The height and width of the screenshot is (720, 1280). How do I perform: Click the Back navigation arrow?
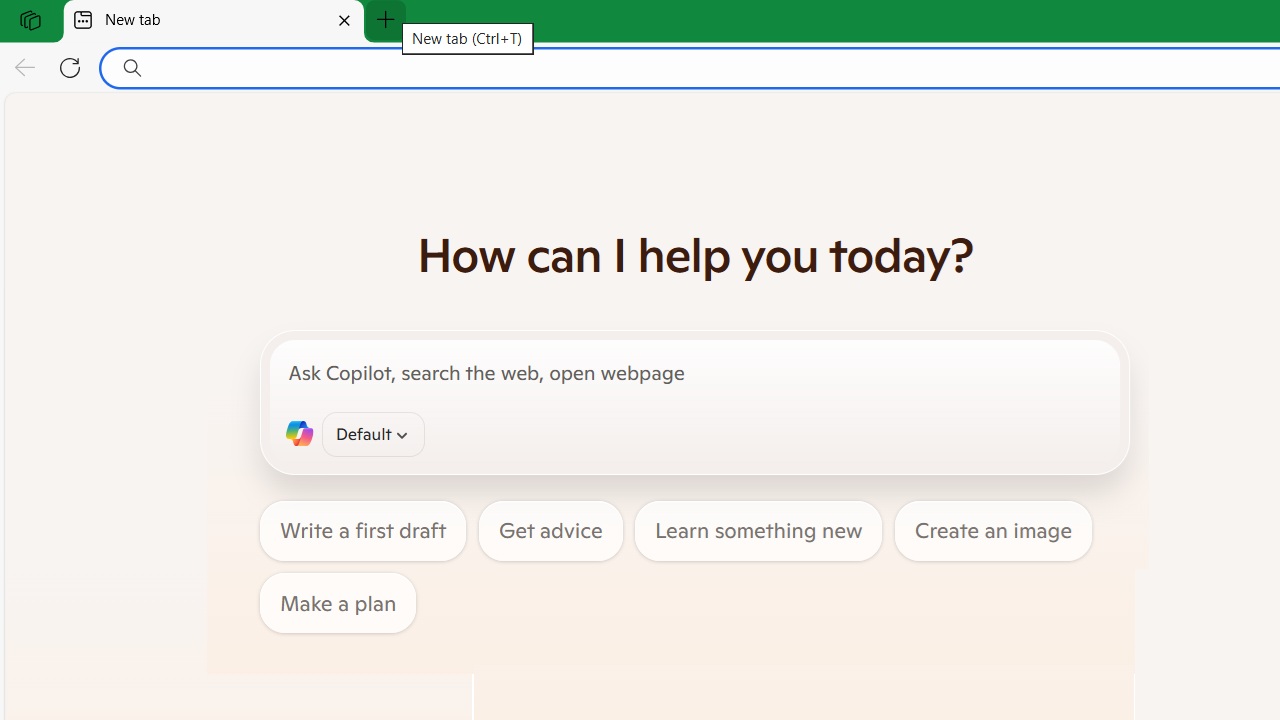coord(24,67)
